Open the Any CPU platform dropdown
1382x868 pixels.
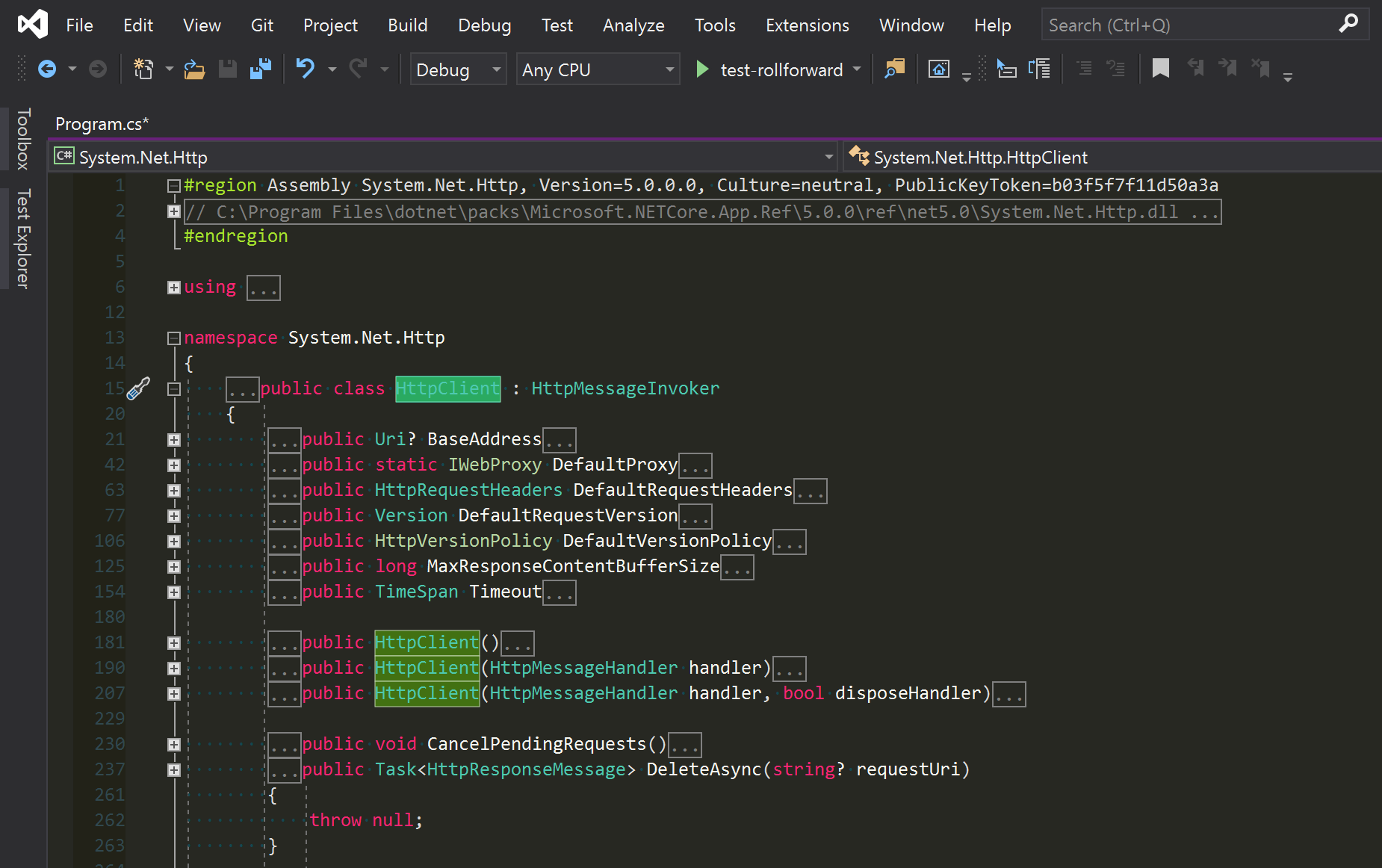coord(596,69)
